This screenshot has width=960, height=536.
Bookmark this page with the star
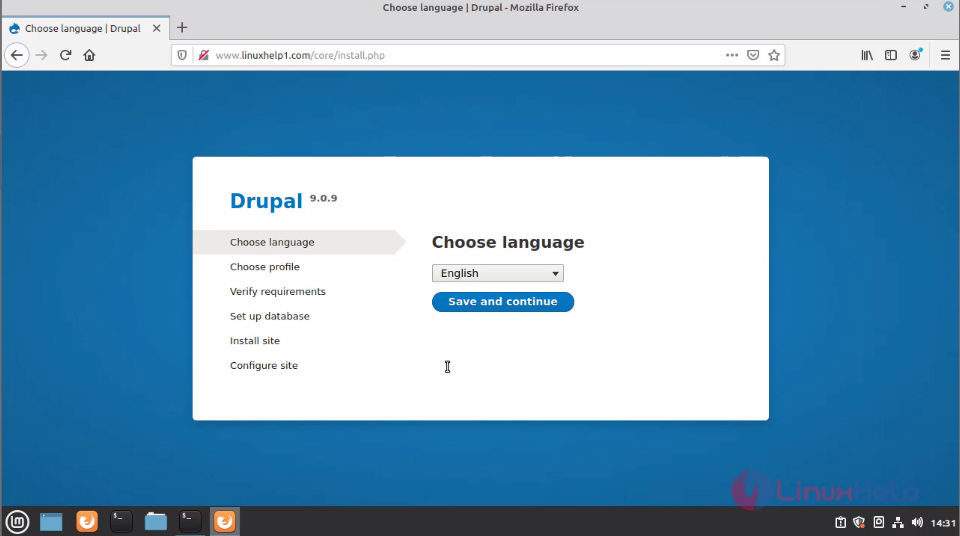pos(774,55)
